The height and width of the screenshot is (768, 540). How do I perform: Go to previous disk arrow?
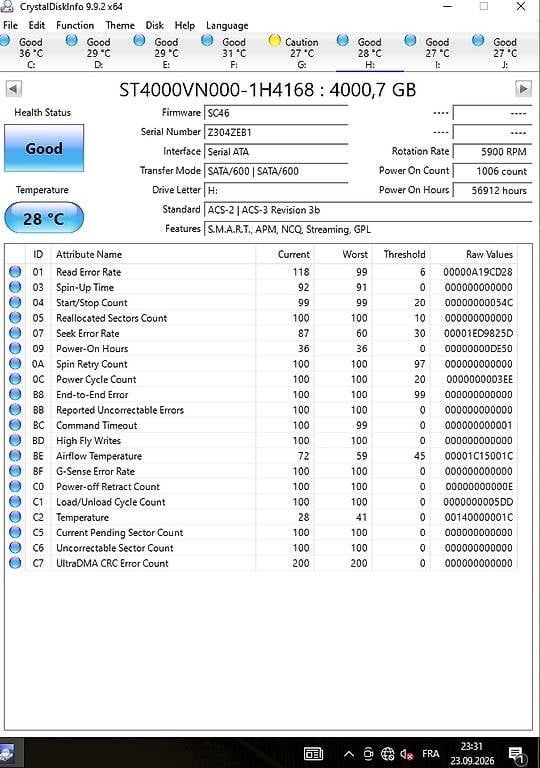click(13, 89)
